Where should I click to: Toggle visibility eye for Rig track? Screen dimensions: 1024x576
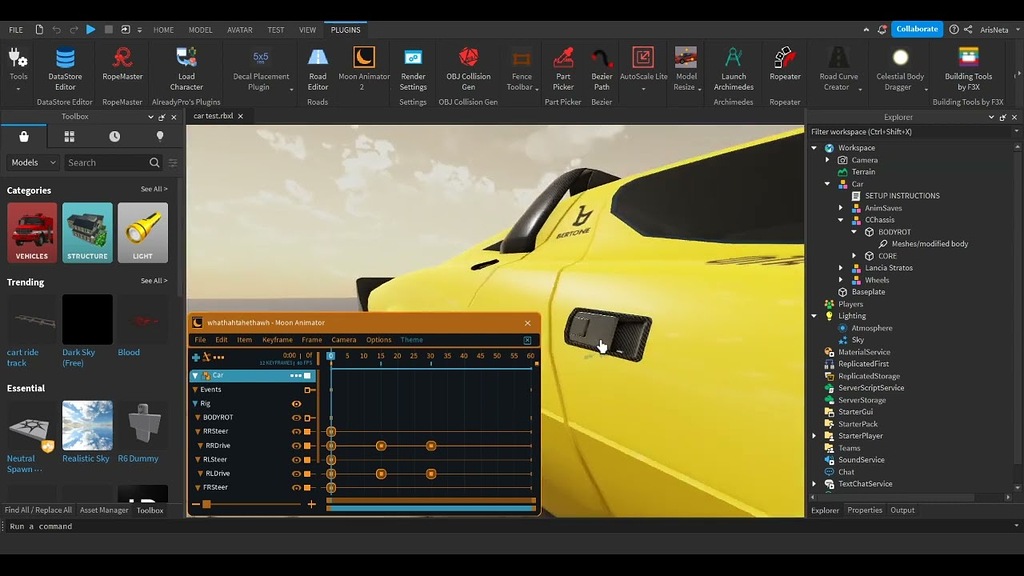click(296, 403)
